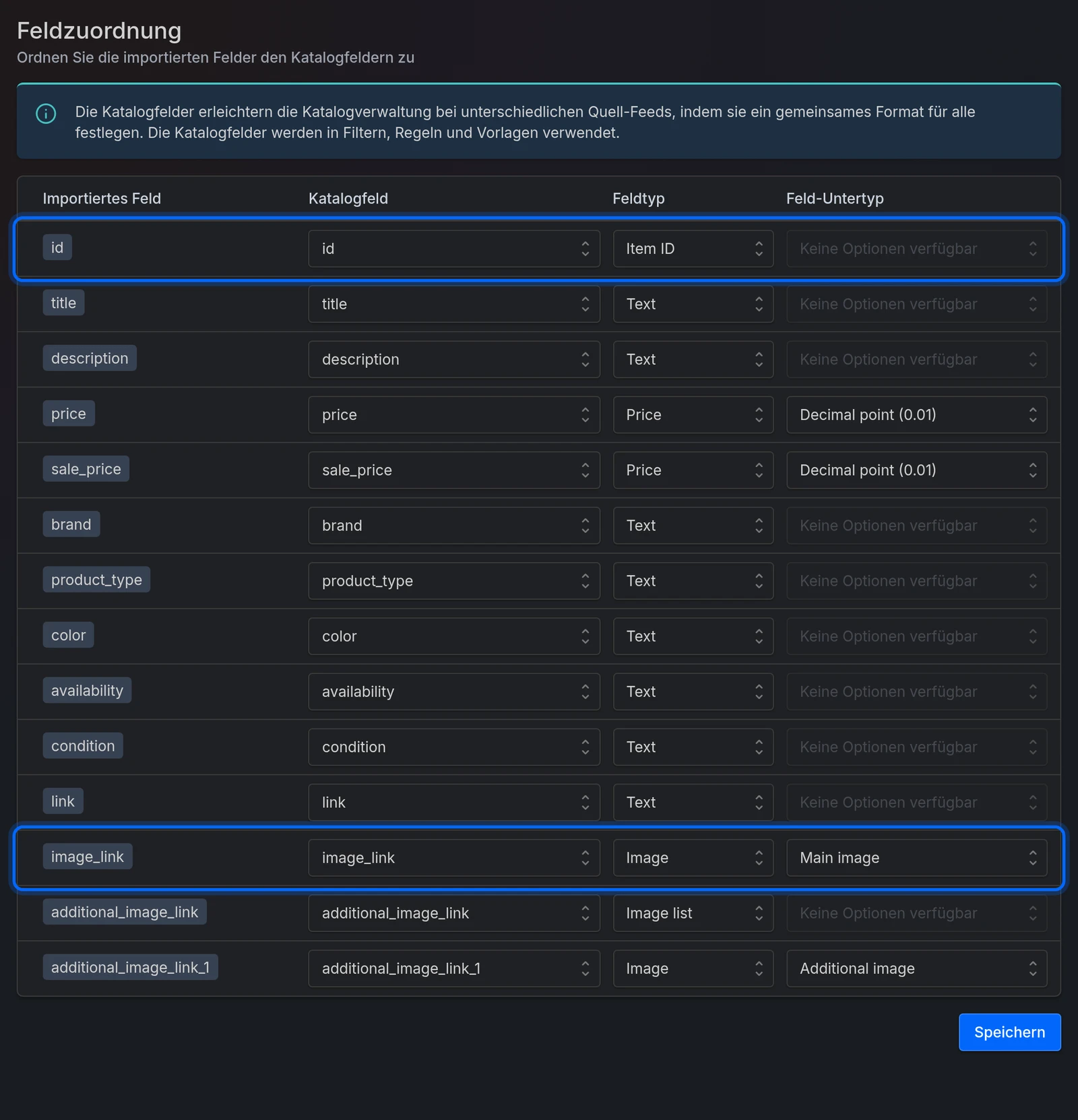Open Feldtyp dropdown in sale_price row
The width and height of the screenshot is (1078, 1120).
click(x=693, y=470)
